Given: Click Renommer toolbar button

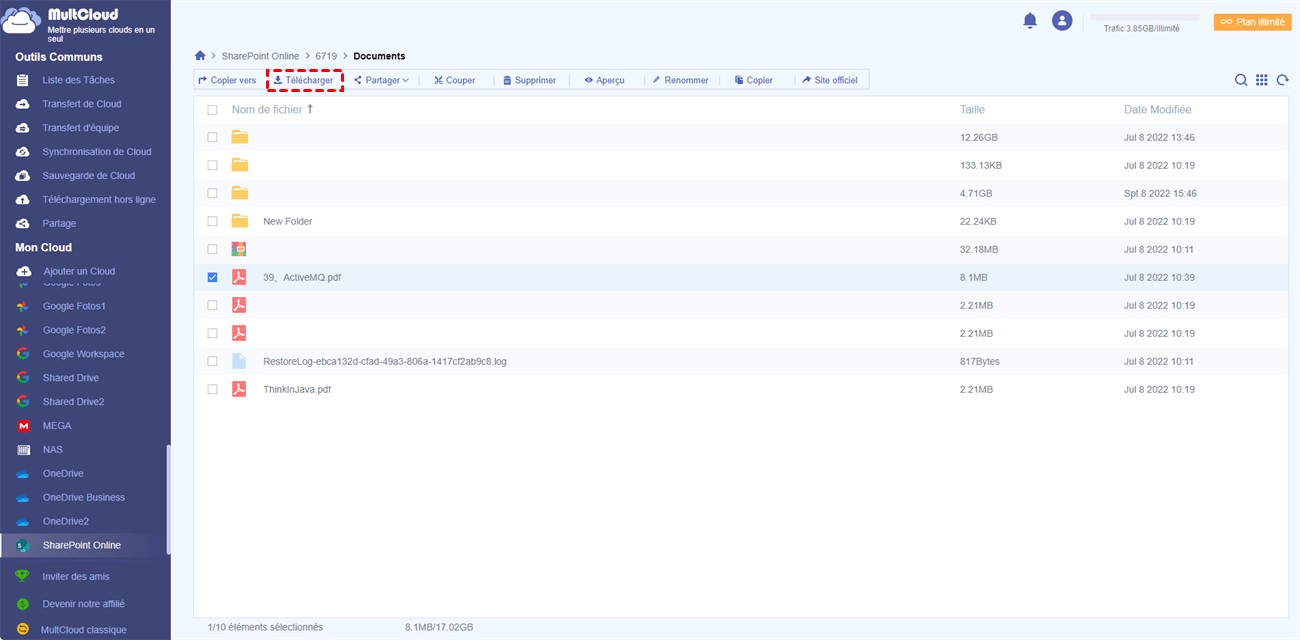Looking at the screenshot, I should pos(680,80).
